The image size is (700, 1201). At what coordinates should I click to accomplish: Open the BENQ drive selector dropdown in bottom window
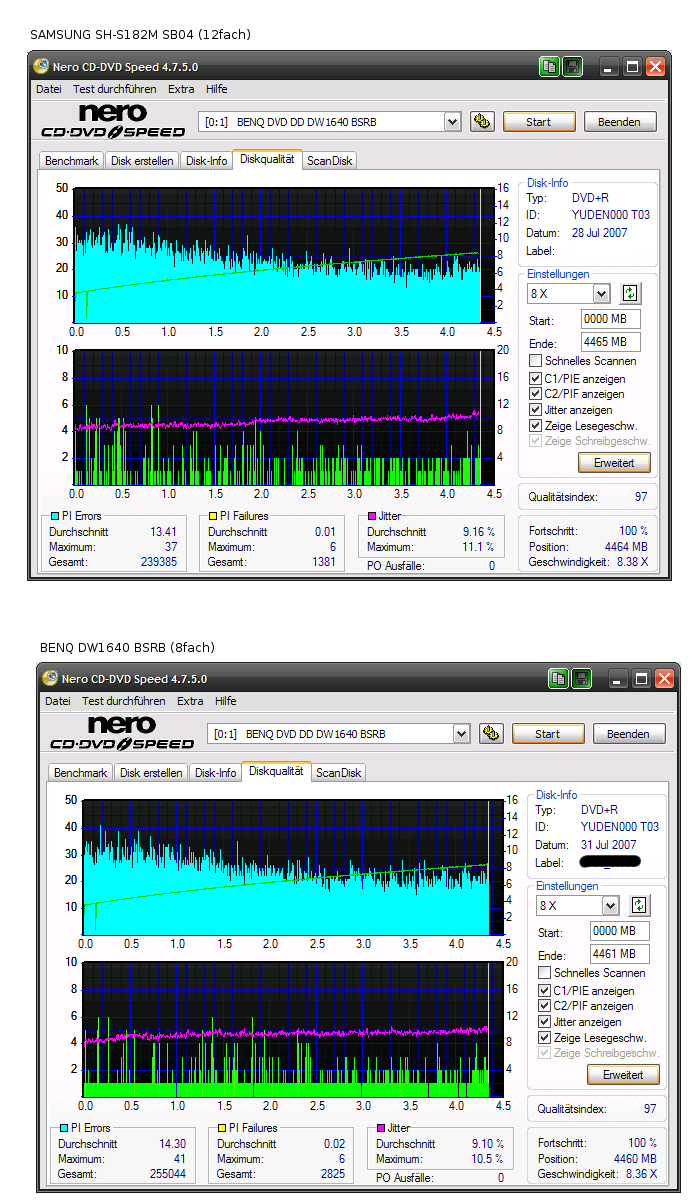click(461, 734)
